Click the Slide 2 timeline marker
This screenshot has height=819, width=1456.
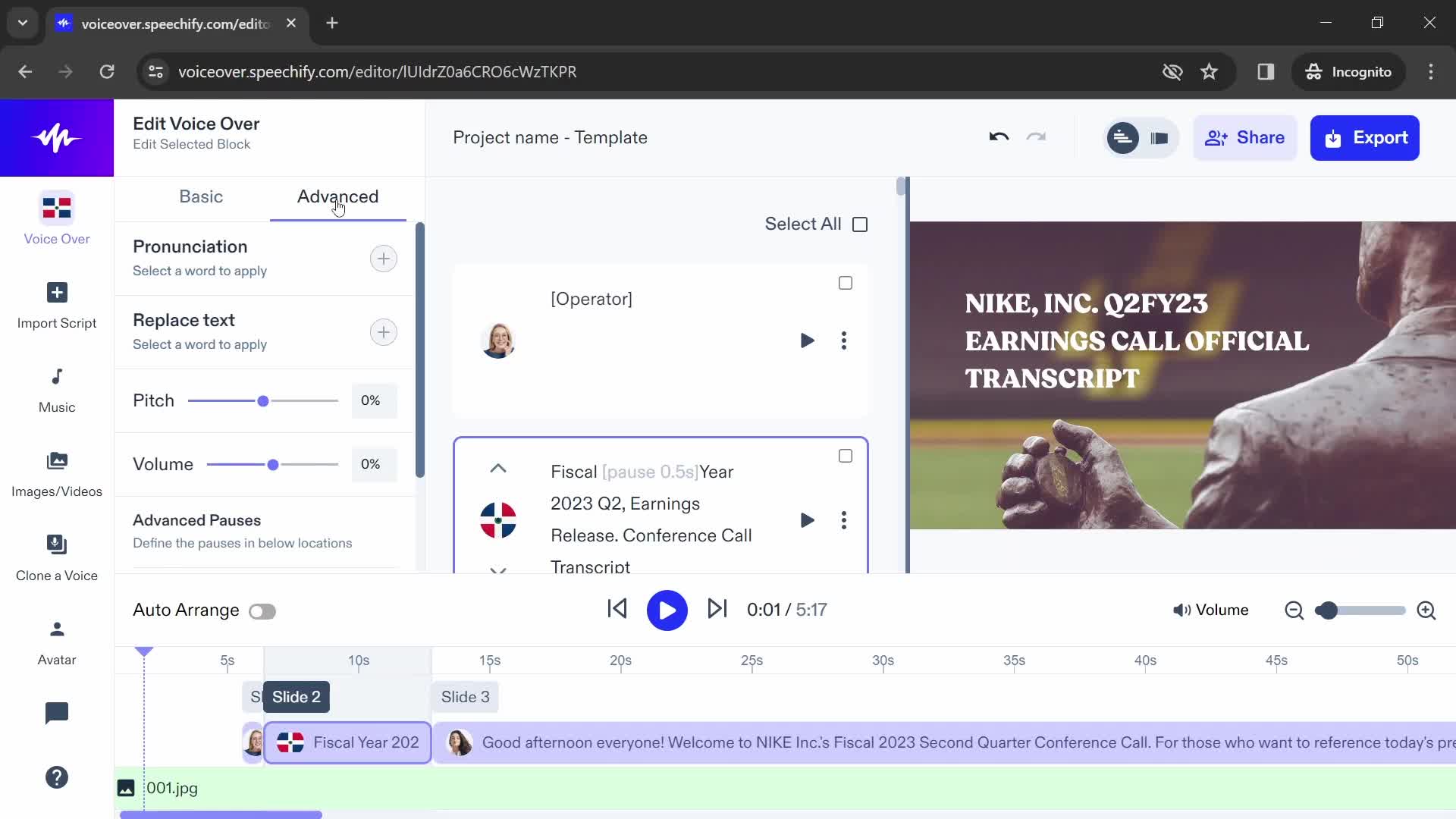click(294, 696)
